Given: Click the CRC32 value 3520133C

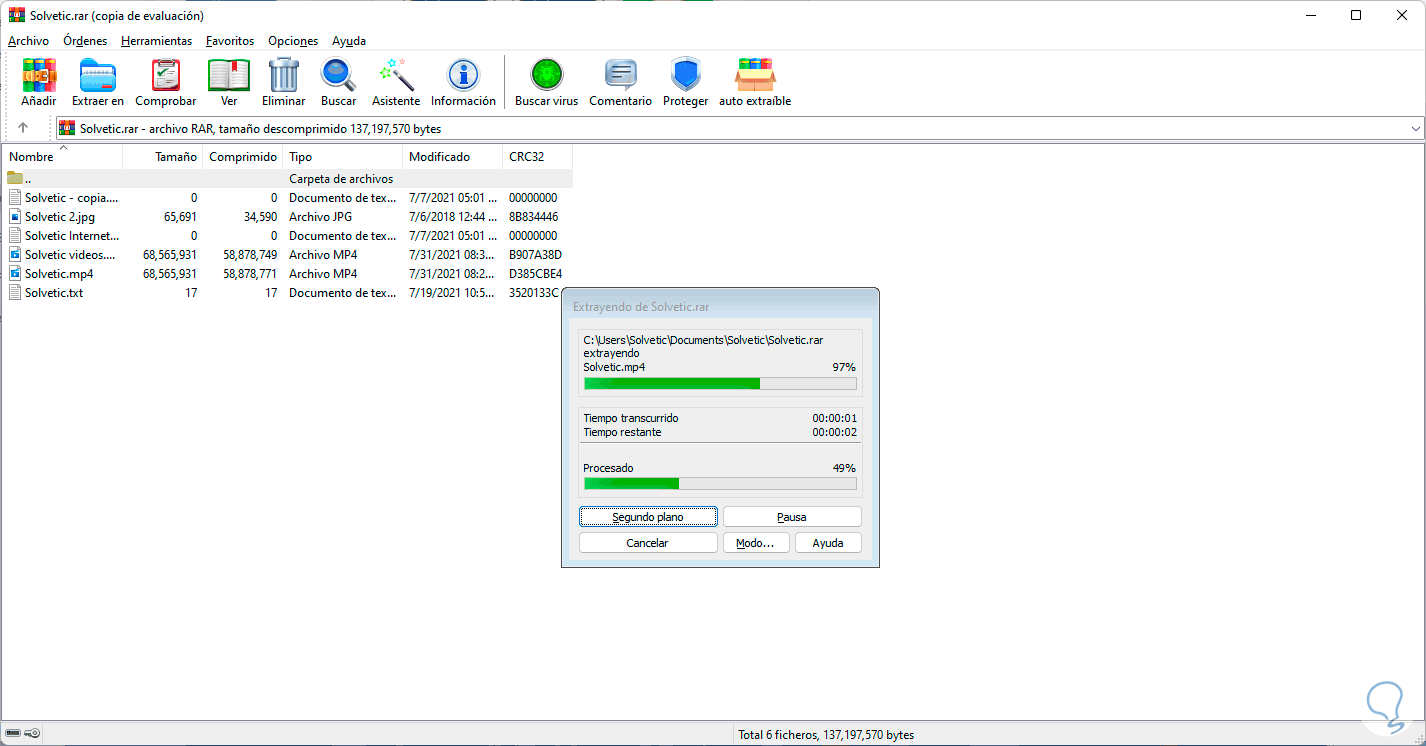Looking at the screenshot, I should (x=534, y=293).
